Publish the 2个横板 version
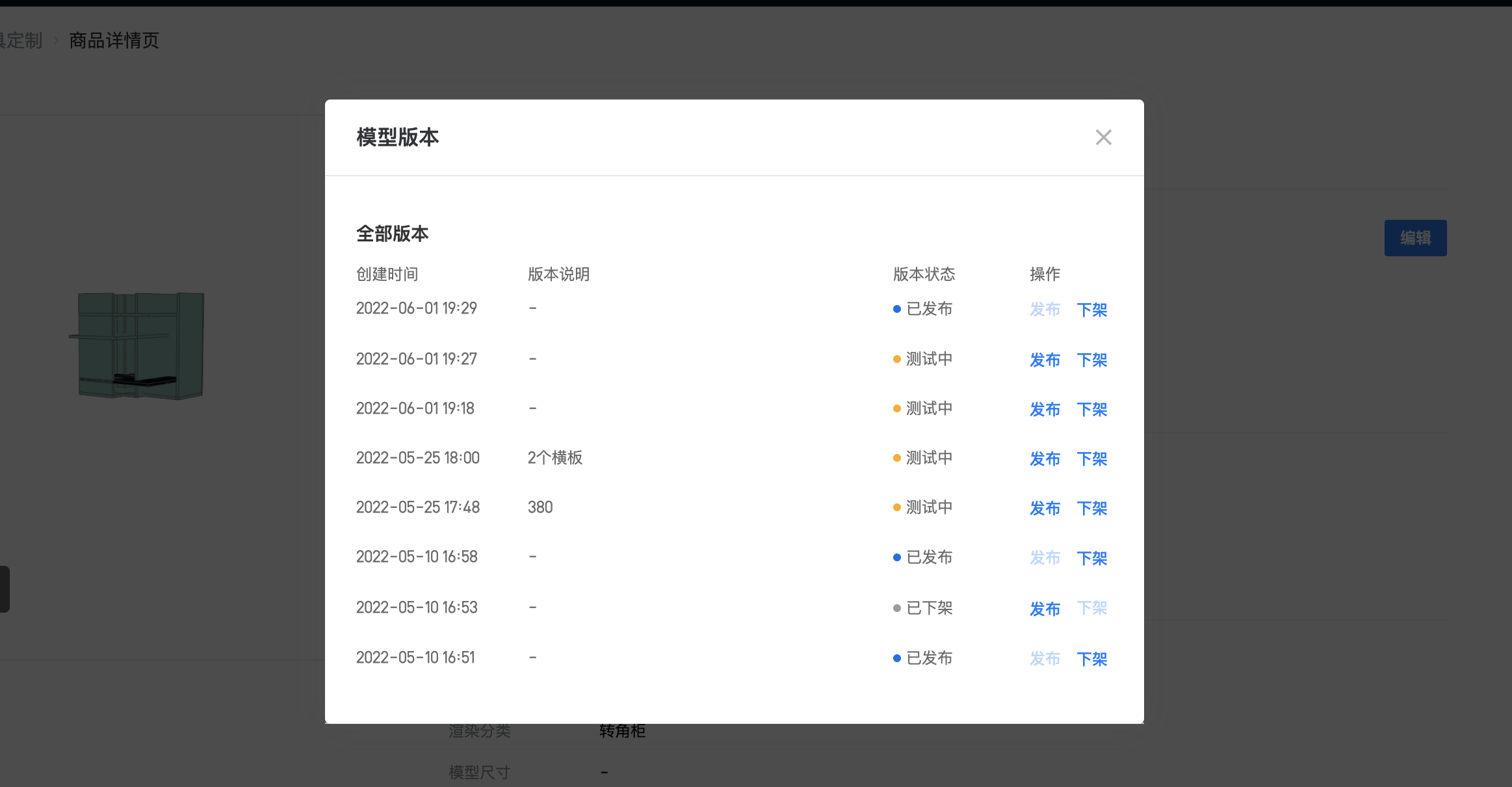This screenshot has height=787, width=1512. click(1045, 459)
